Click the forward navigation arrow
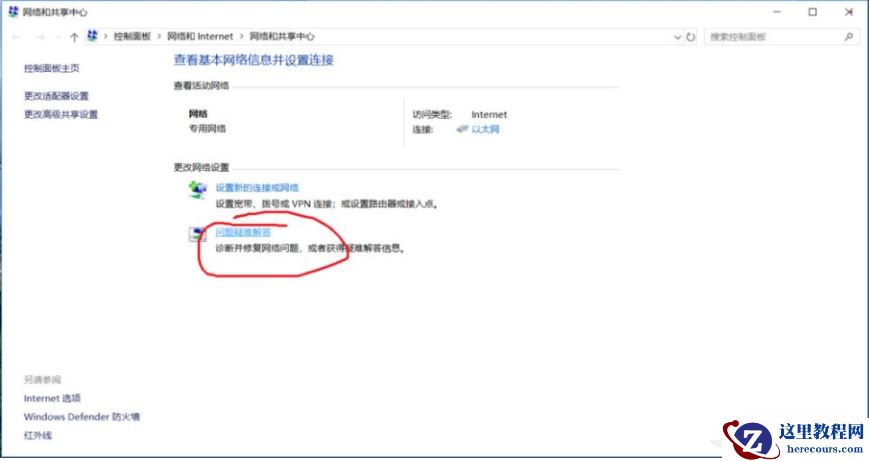Screen dimensions: 869x461 point(40,37)
